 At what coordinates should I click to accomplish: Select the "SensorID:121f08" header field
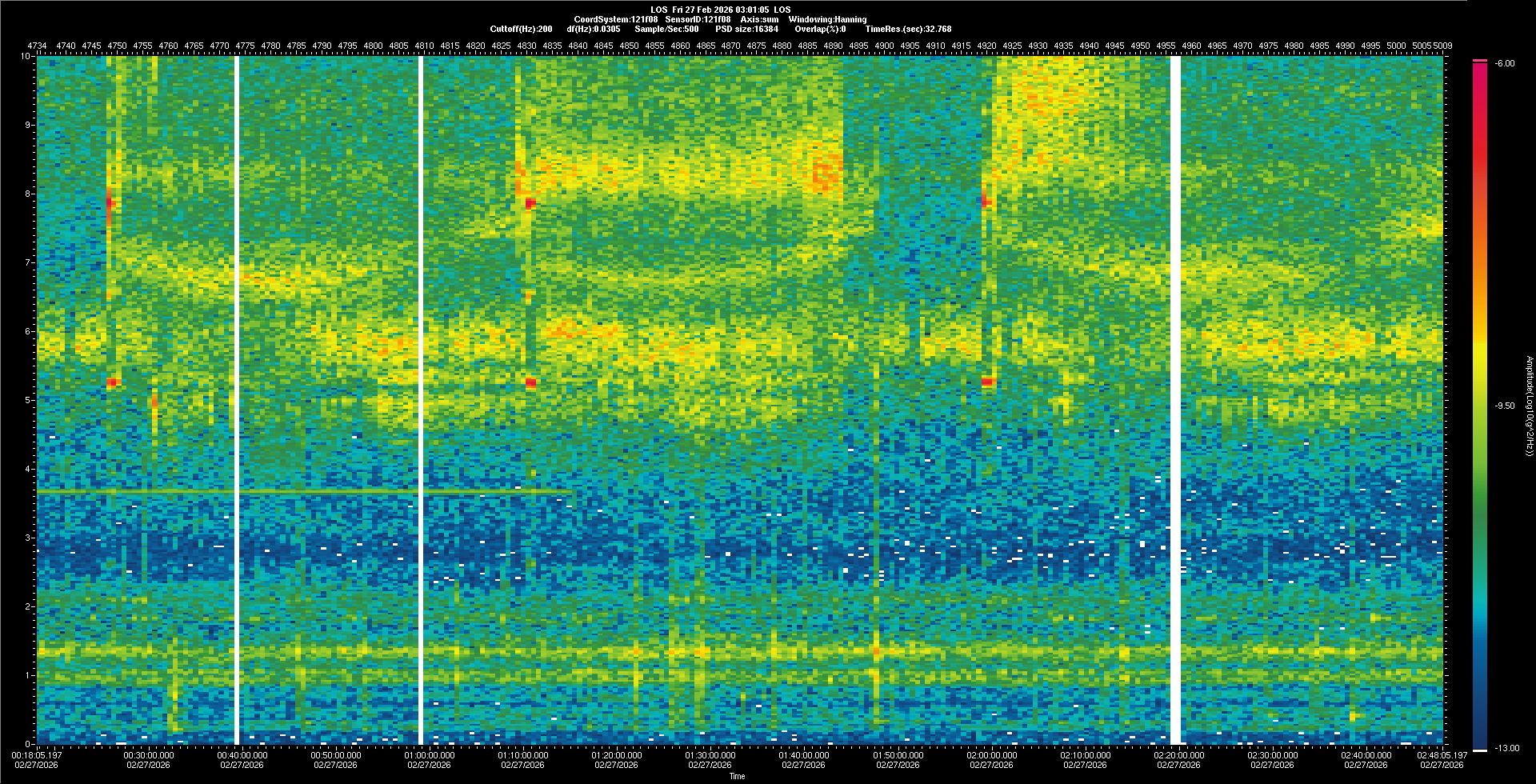(698, 19)
